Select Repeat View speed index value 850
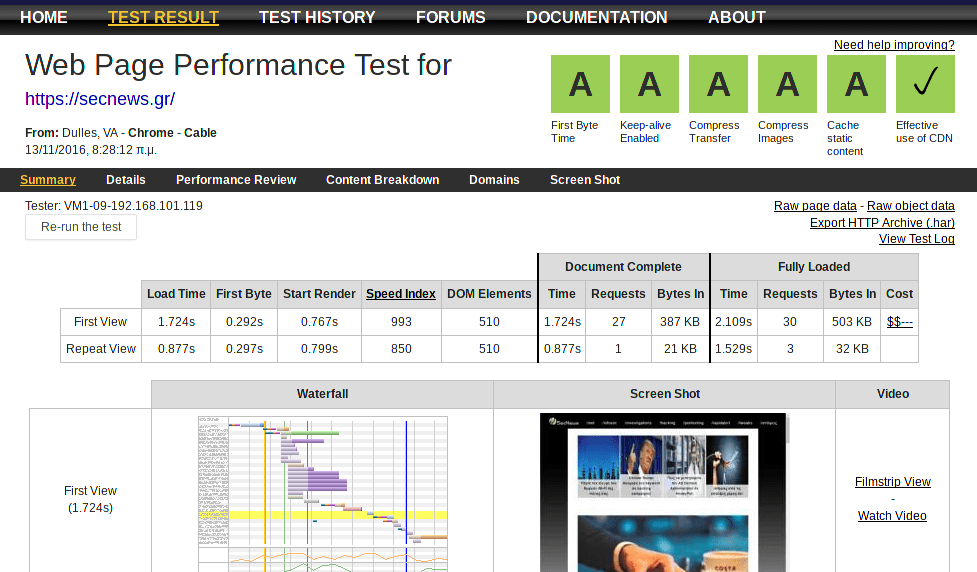Image resolution: width=977 pixels, height=572 pixels. tap(401, 349)
